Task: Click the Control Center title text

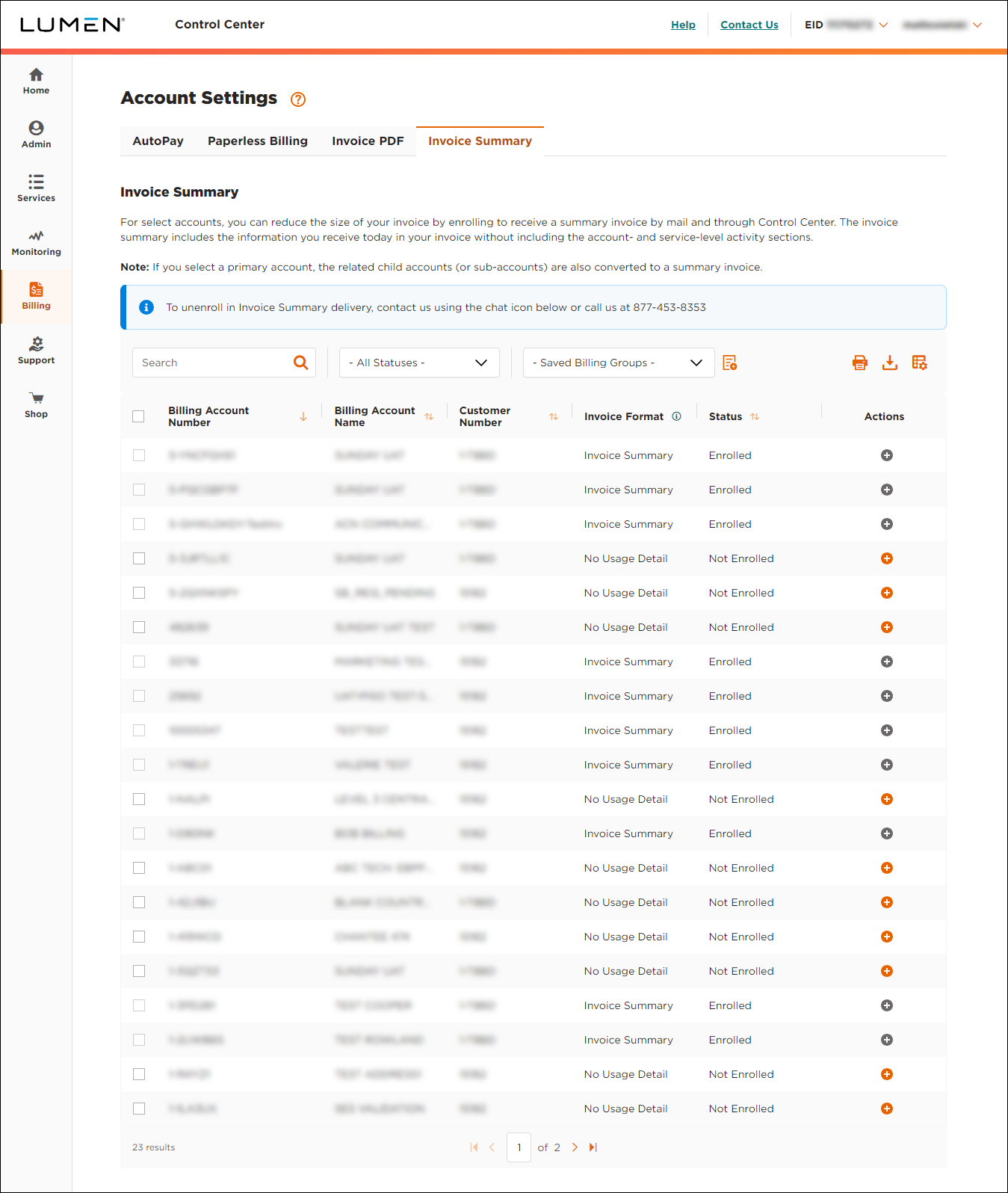Action: click(x=220, y=25)
